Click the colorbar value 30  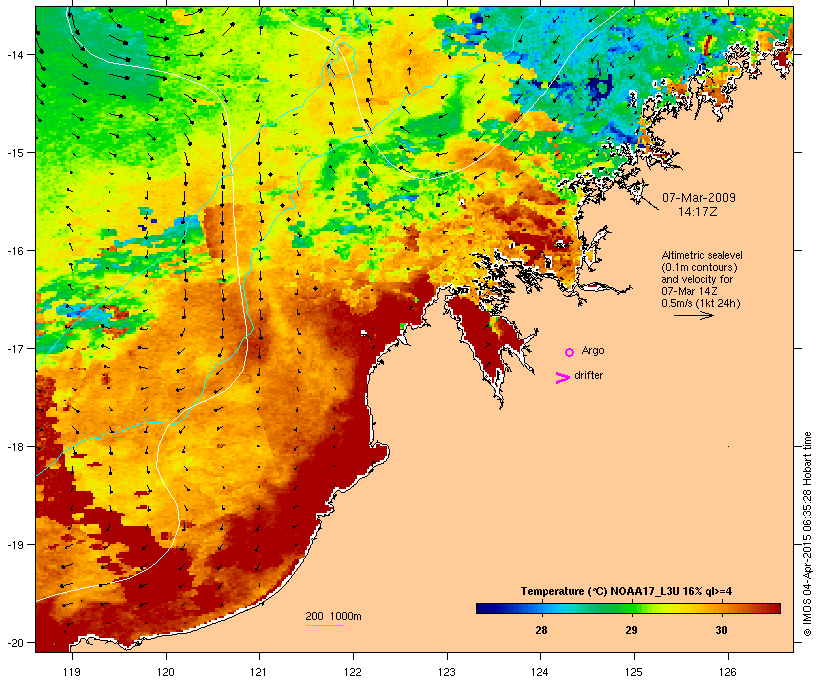tap(721, 630)
